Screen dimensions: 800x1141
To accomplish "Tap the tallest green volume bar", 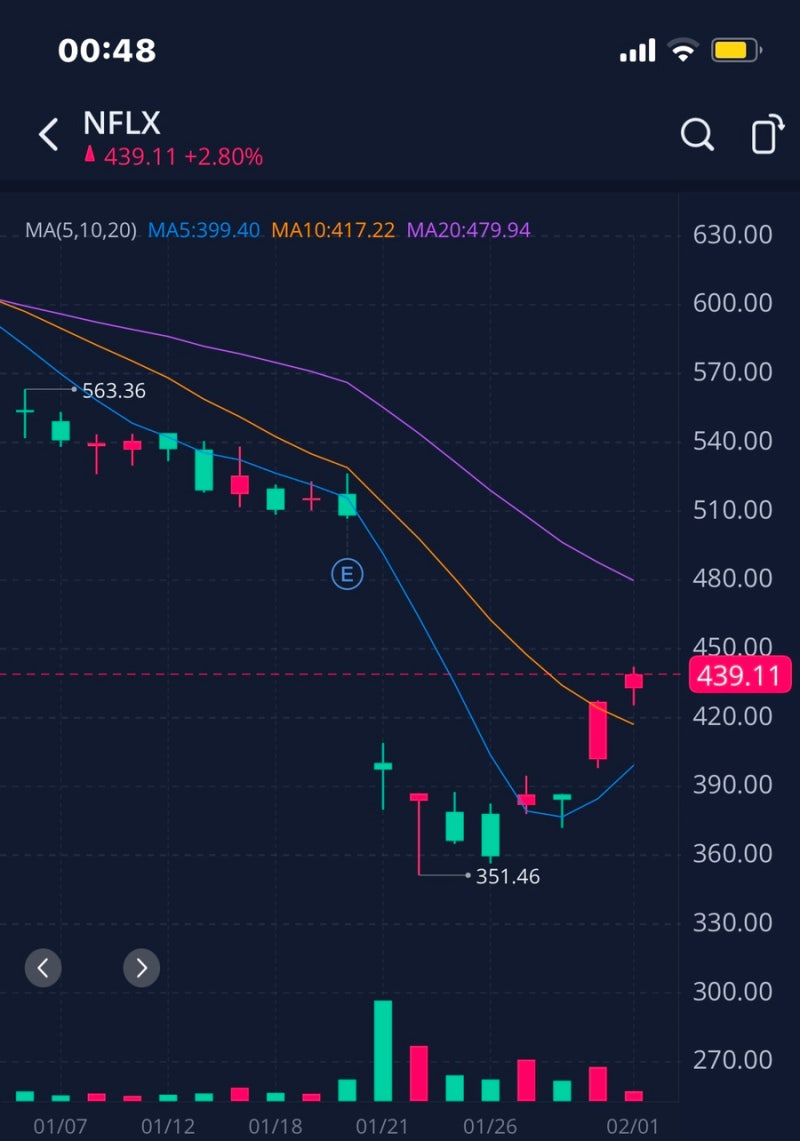I will pyautogui.click(x=383, y=1051).
